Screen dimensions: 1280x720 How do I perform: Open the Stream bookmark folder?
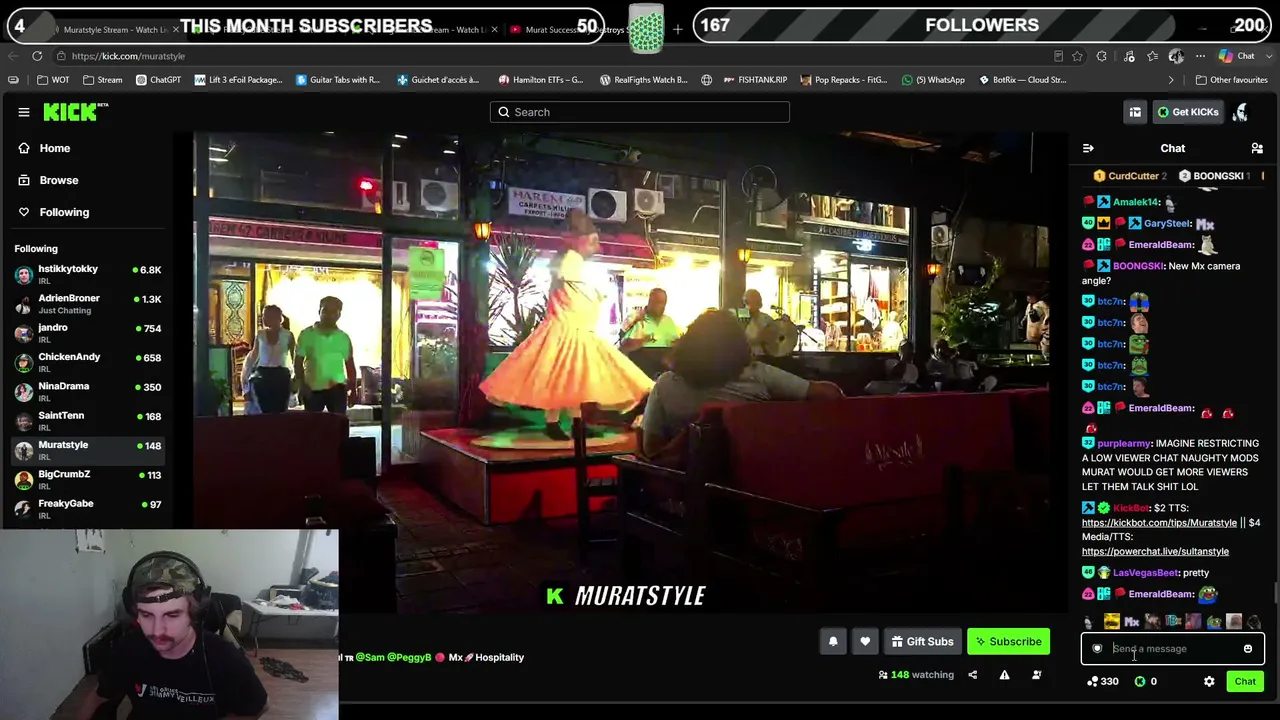103,80
